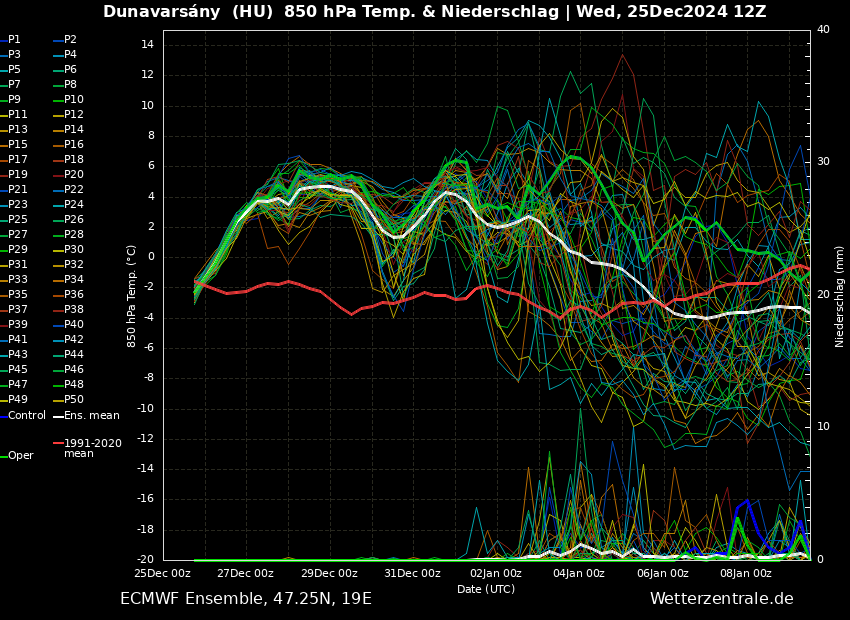Select the P50 legend entry
This screenshot has height=620, width=850.
(74, 400)
